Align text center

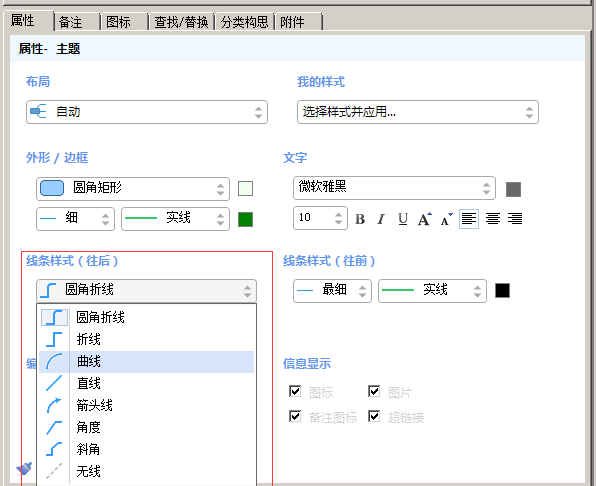click(x=493, y=218)
